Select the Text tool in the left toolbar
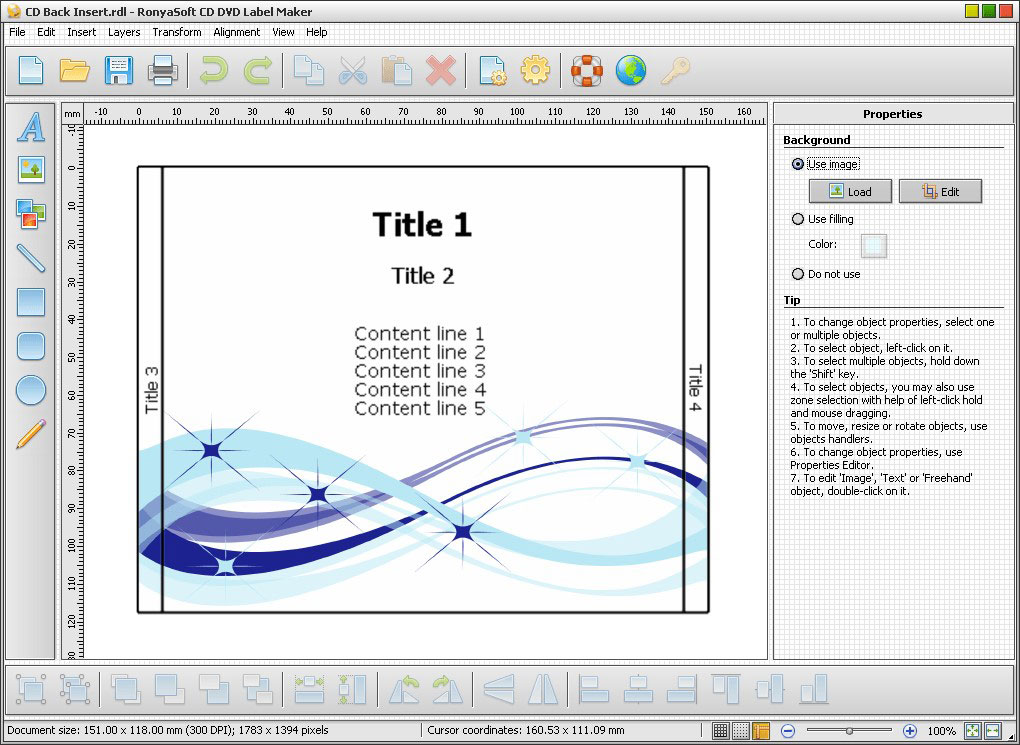 coord(31,127)
